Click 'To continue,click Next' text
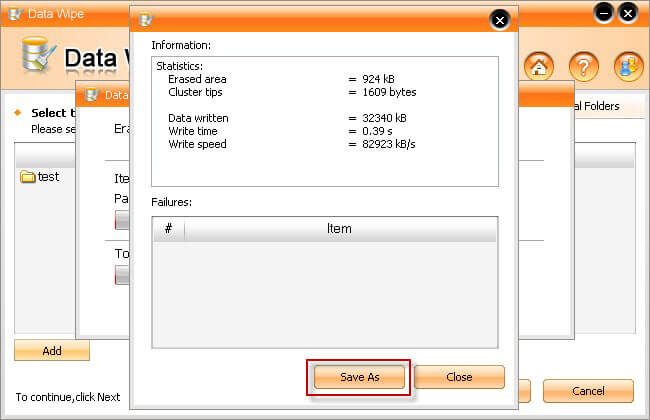This screenshot has width=650, height=420. tap(68, 397)
